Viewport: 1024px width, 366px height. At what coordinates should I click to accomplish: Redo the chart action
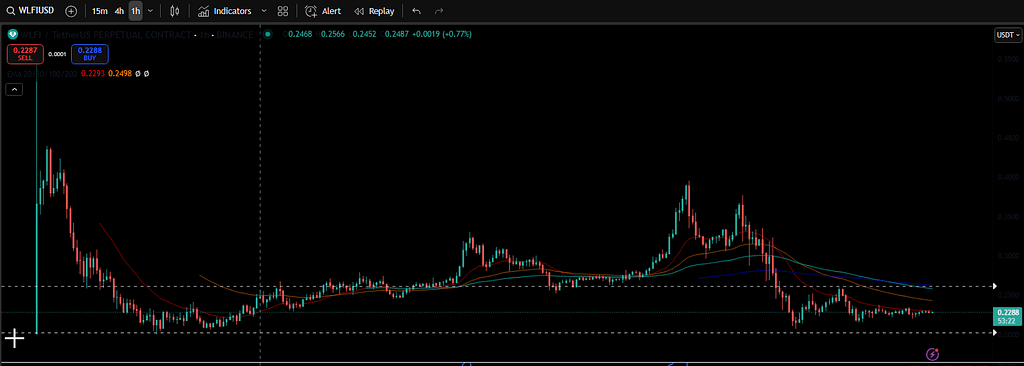point(439,11)
